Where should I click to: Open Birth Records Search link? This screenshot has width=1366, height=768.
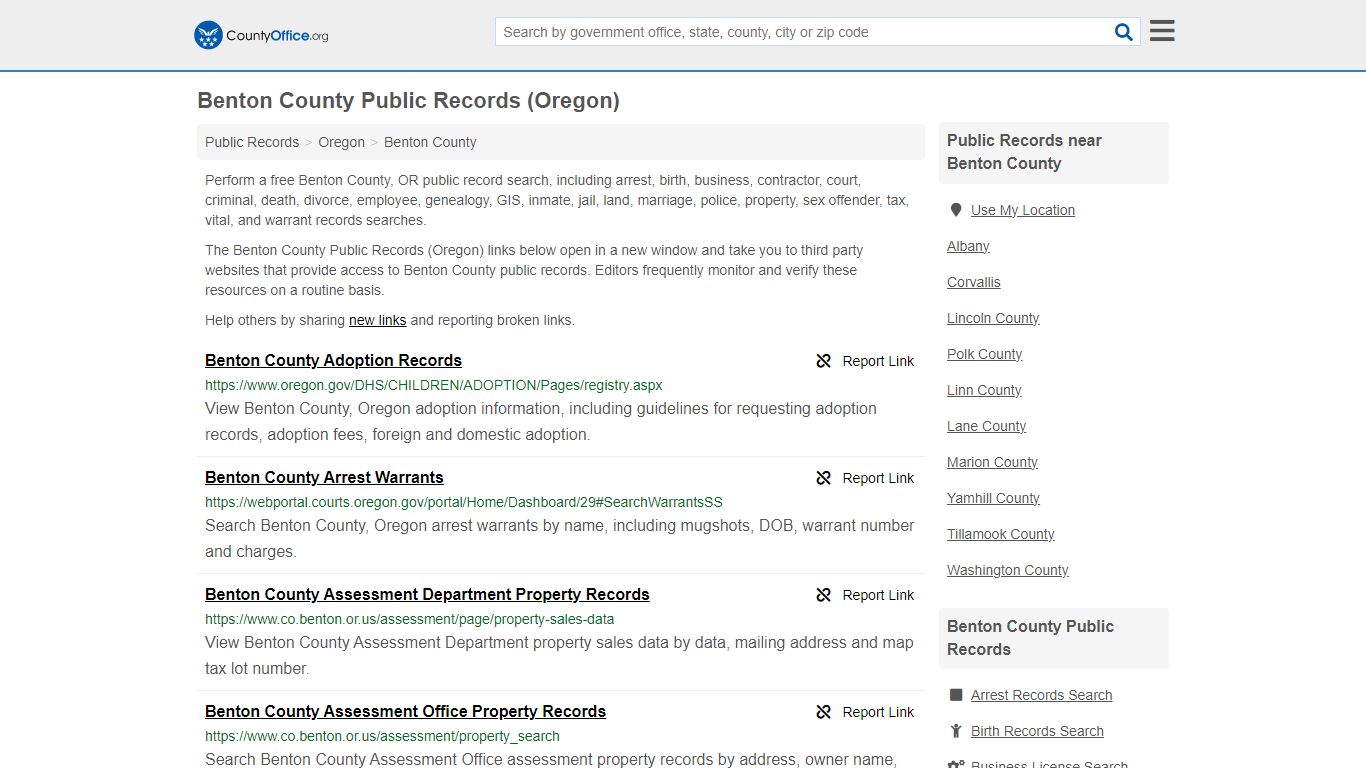[x=1037, y=731]
